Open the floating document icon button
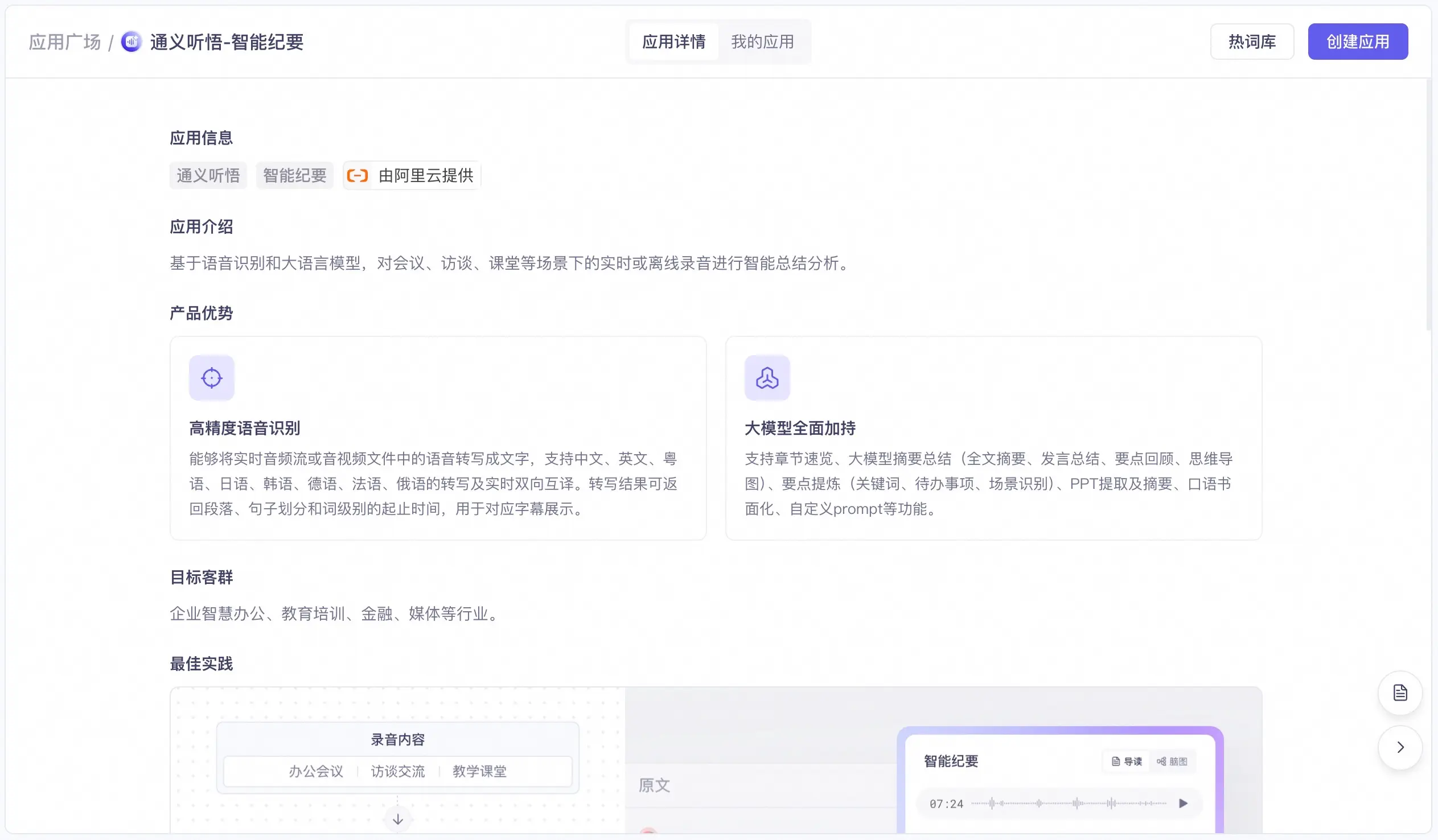Viewport: 1438px width, 840px height. click(1400, 693)
